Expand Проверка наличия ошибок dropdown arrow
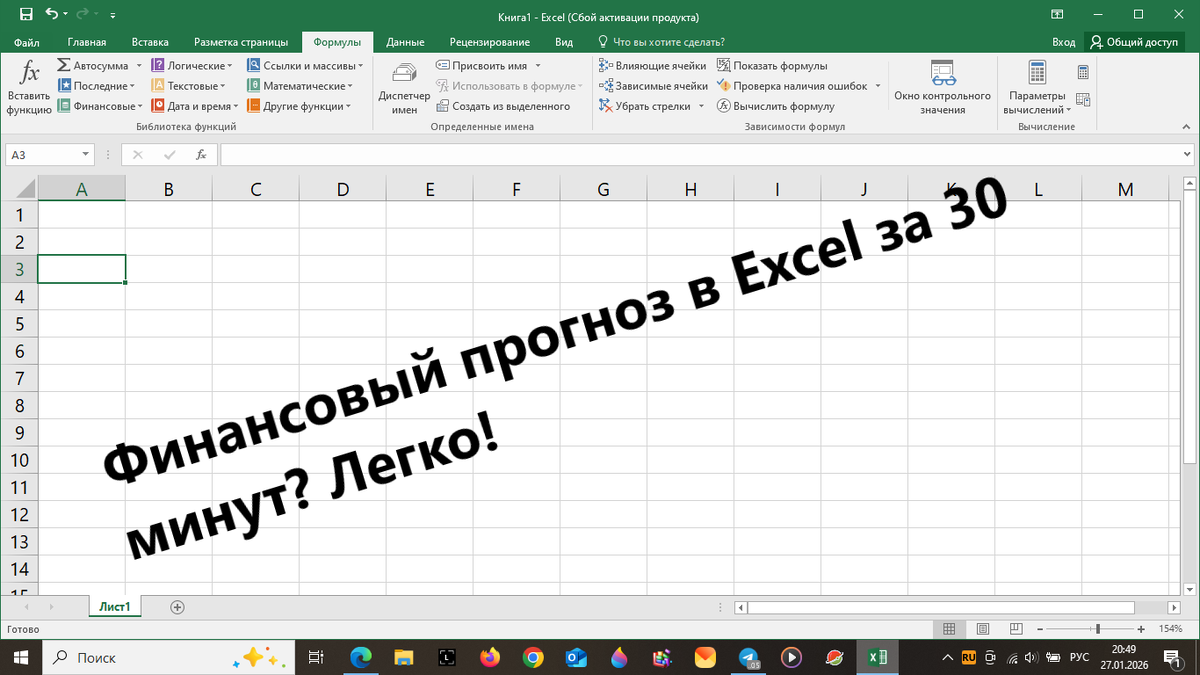Viewport: 1200px width, 675px height. pyautogui.click(x=878, y=86)
